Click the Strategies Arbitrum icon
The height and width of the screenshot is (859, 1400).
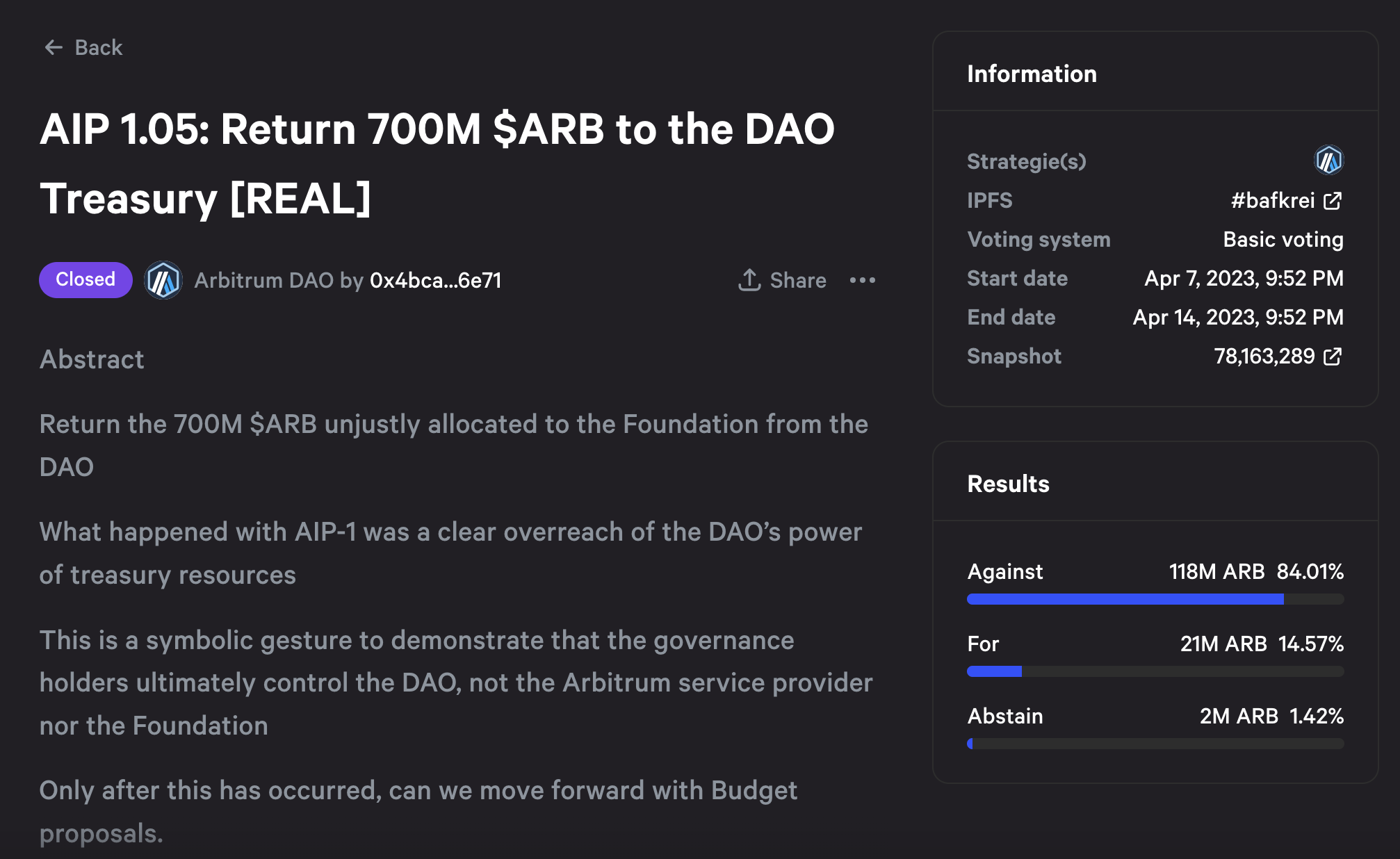coord(1328,161)
